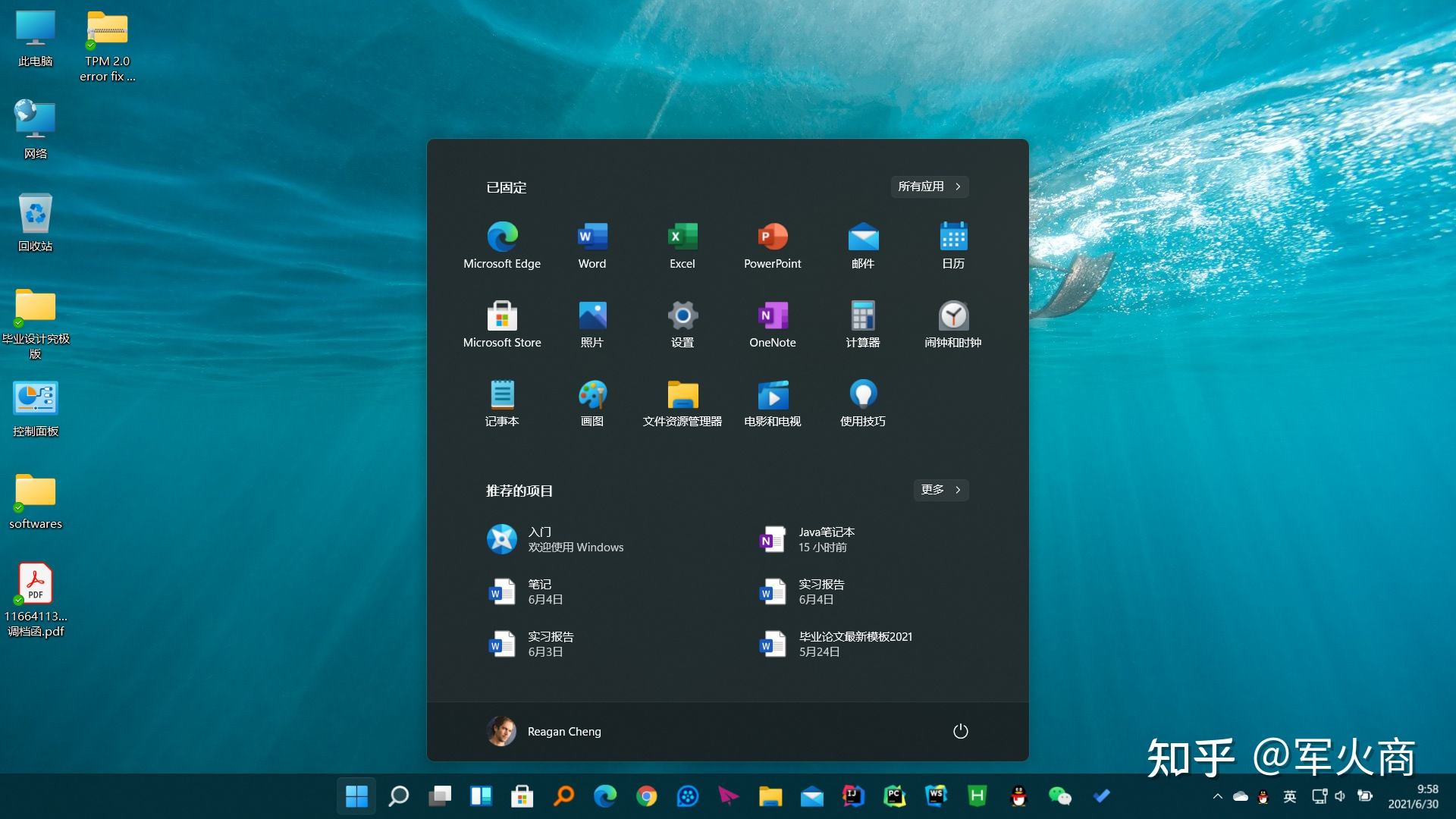Switch 英 input method indicator
This screenshot has height=819, width=1456.
[1289, 796]
